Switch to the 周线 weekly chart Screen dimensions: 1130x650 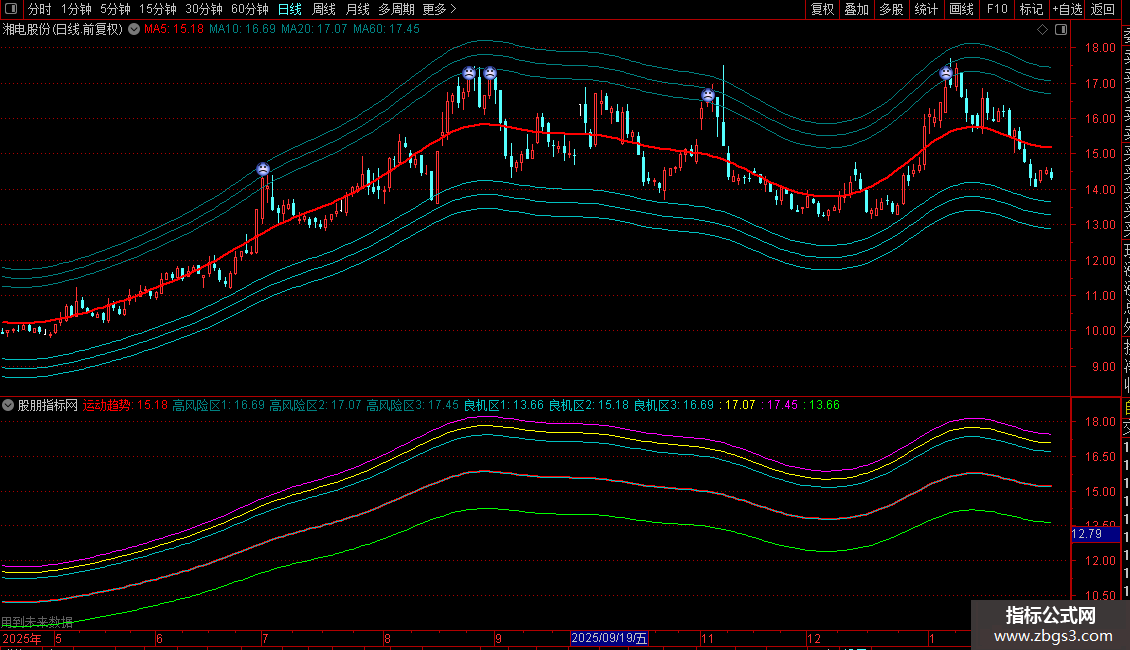coord(324,9)
